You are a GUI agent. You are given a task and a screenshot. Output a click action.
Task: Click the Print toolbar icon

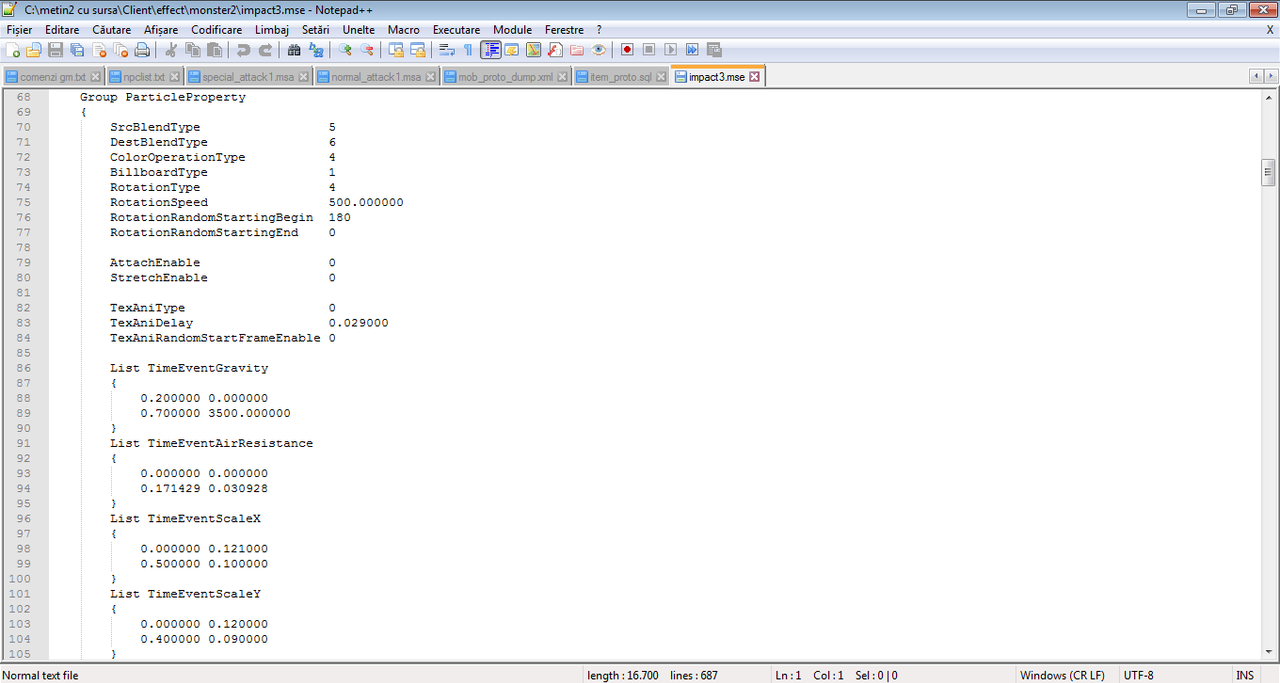coord(142,50)
